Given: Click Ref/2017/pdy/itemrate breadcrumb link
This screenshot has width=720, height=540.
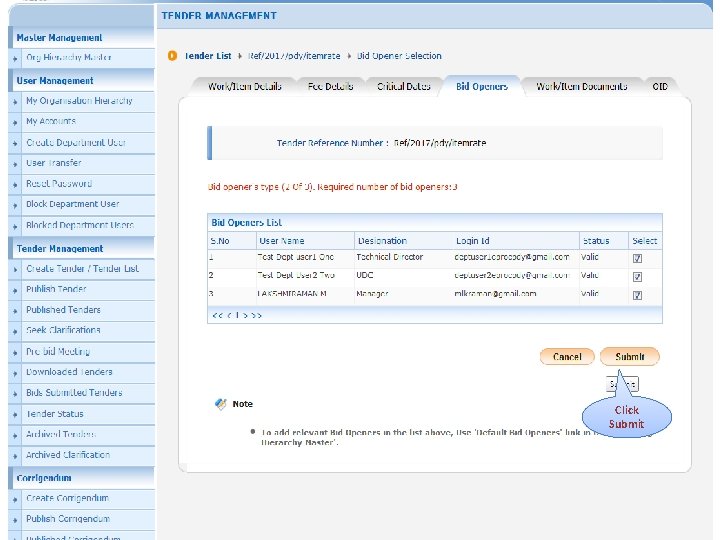Looking at the screenshot, I should tap(294, 56).
